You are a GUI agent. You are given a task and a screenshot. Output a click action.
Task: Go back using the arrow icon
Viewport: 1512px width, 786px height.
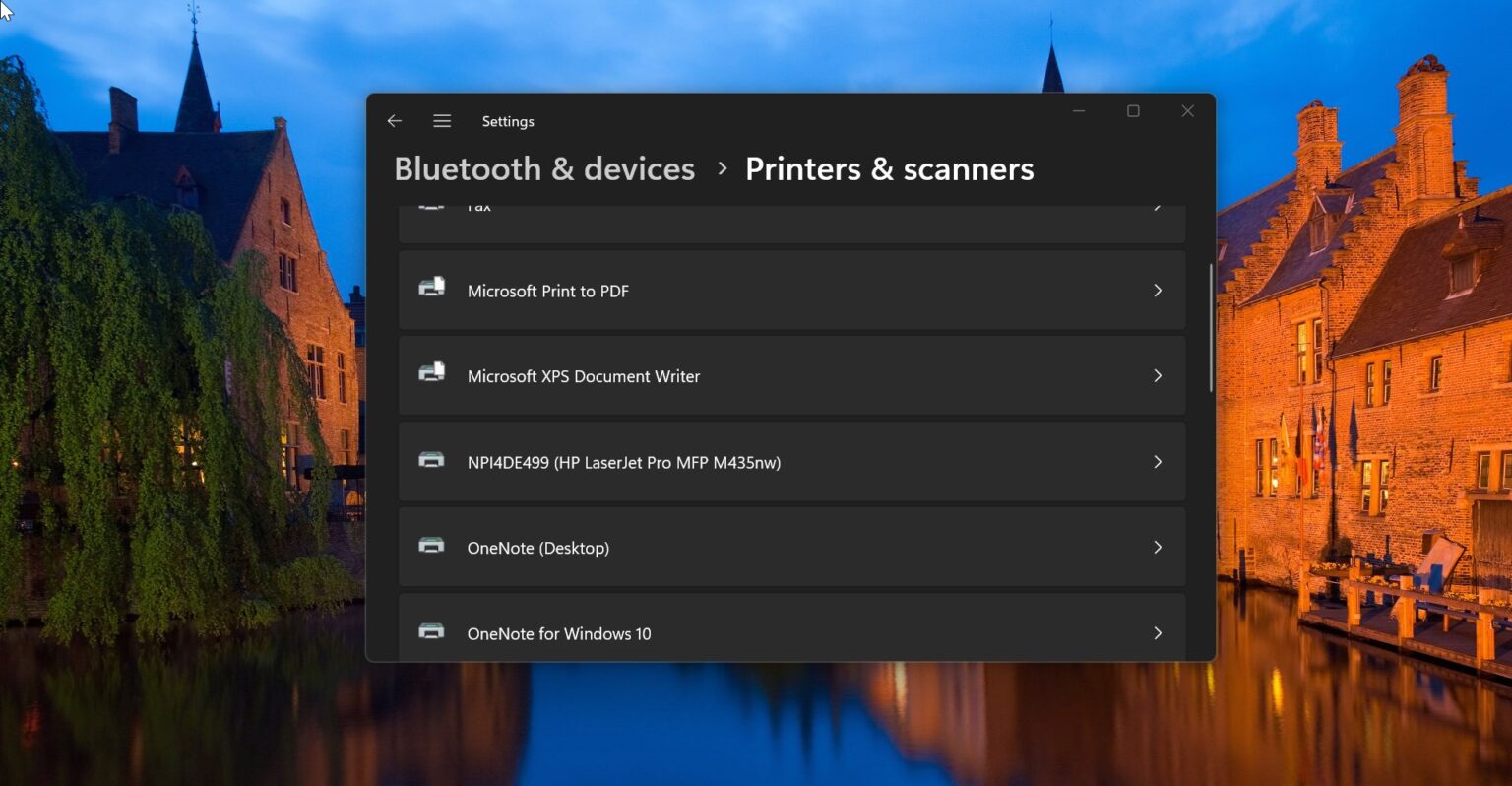coord(395,121)
